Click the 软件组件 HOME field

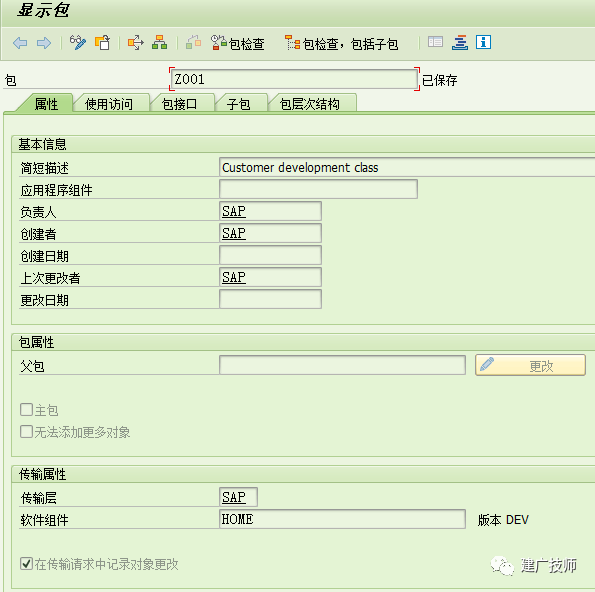(x=342, y=519)
